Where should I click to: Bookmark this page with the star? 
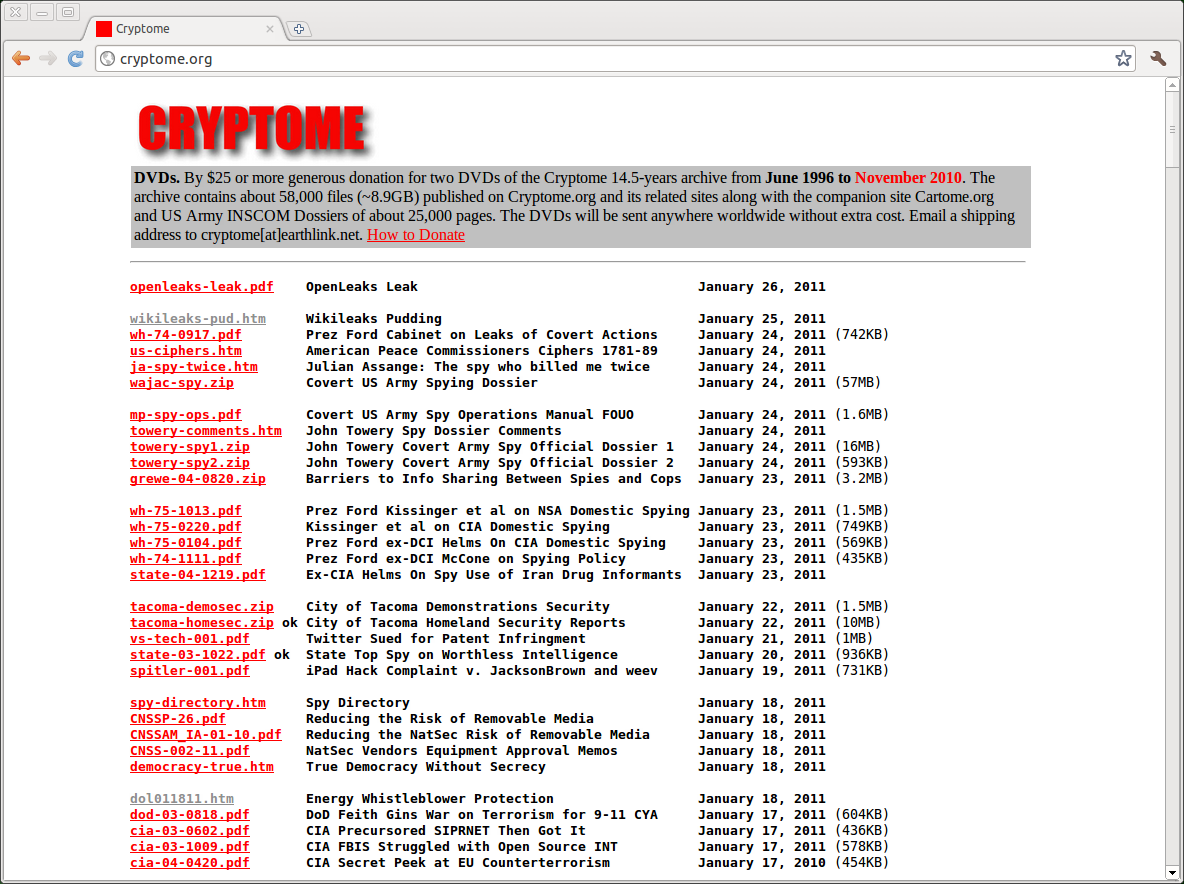1122,59
